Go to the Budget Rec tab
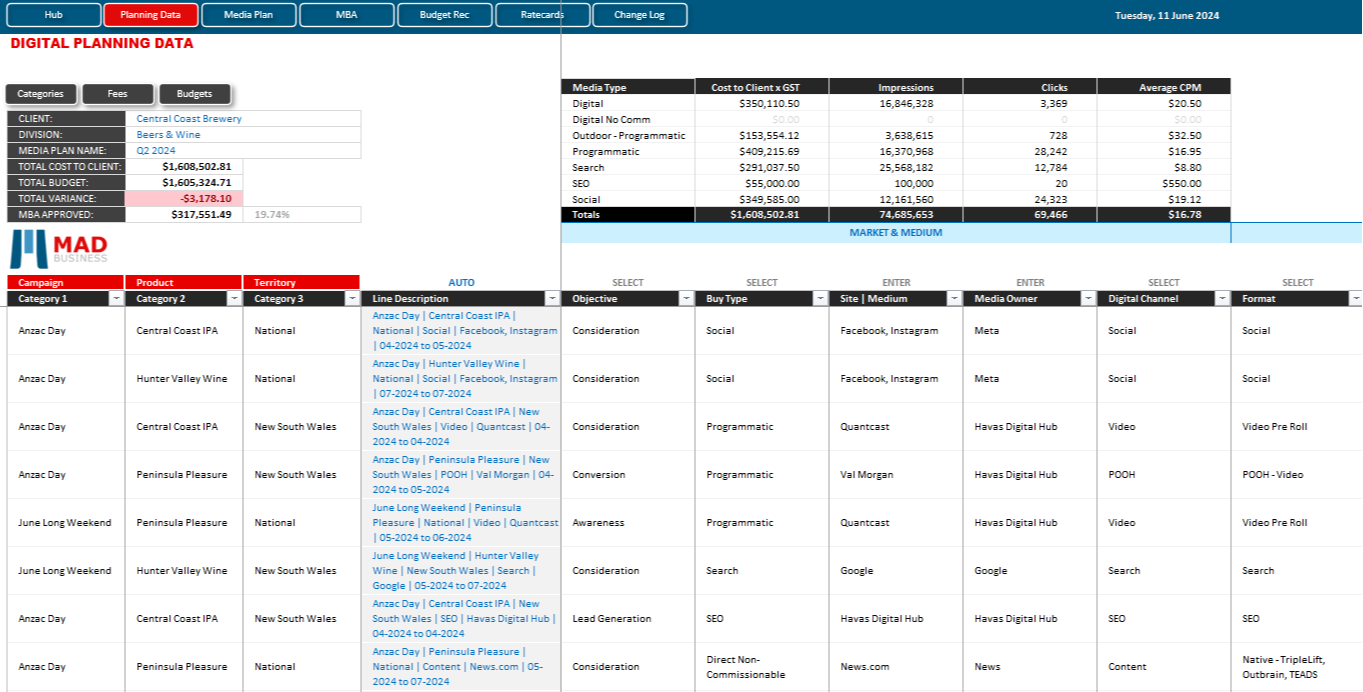Screen dimensions: 1363x692 pyautogui.click(x=445, y=15)
